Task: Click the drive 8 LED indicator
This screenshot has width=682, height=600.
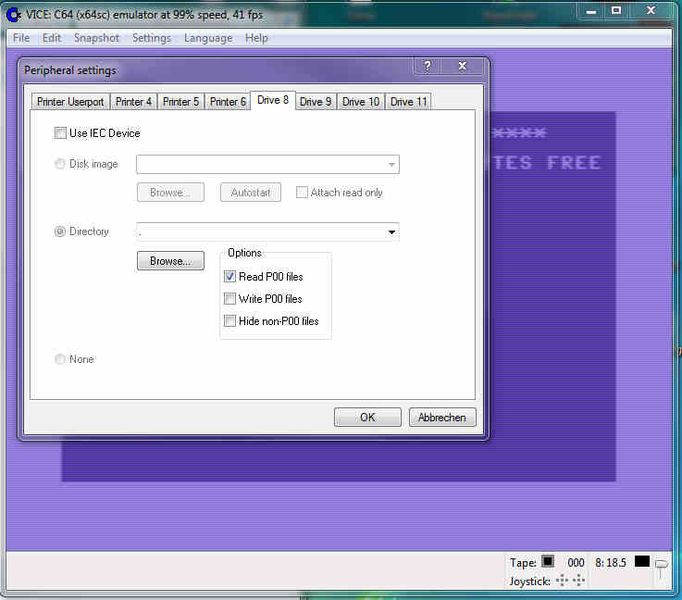Action: tap(641, 562)
